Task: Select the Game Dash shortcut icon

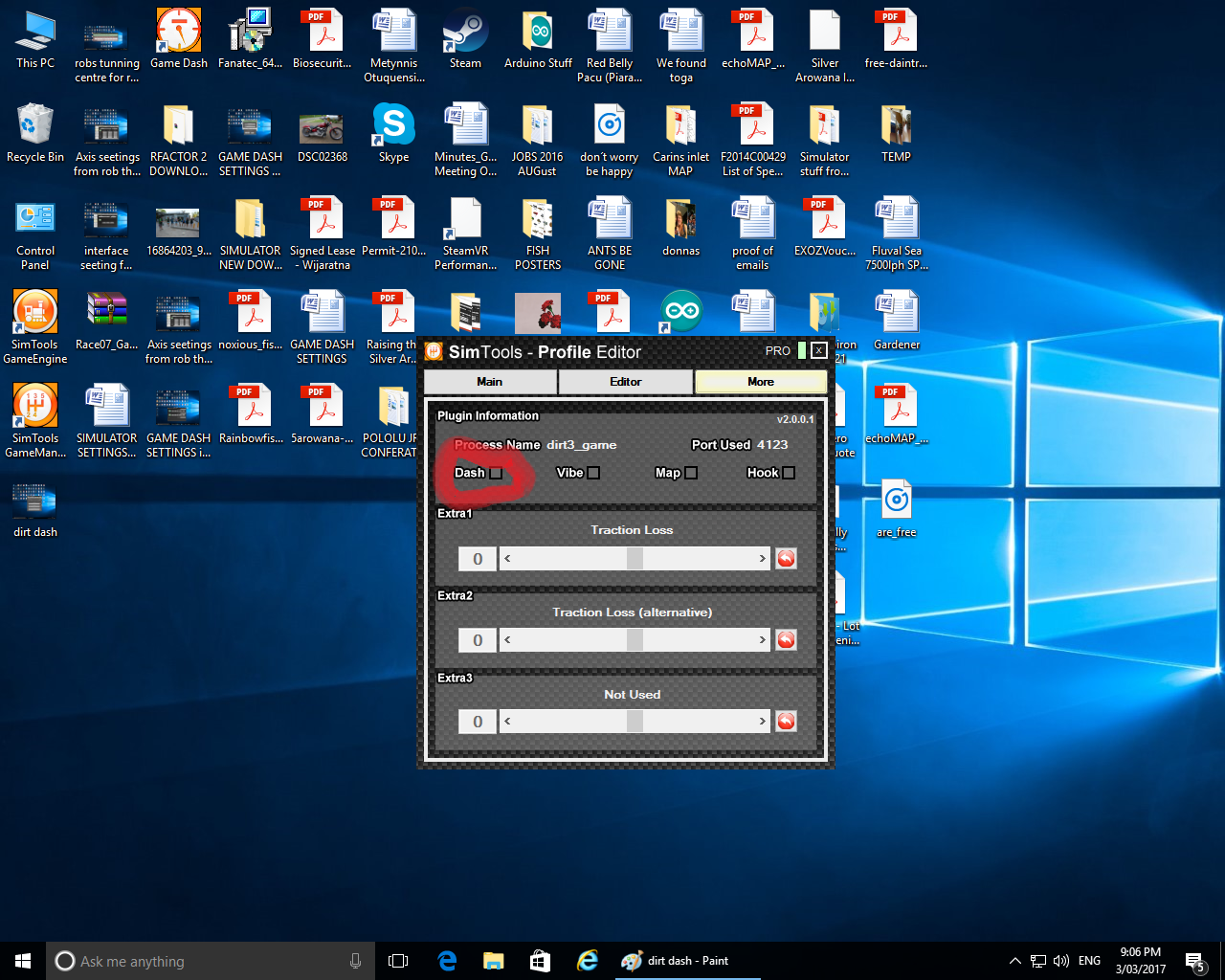Action: (x=179, y=39)
